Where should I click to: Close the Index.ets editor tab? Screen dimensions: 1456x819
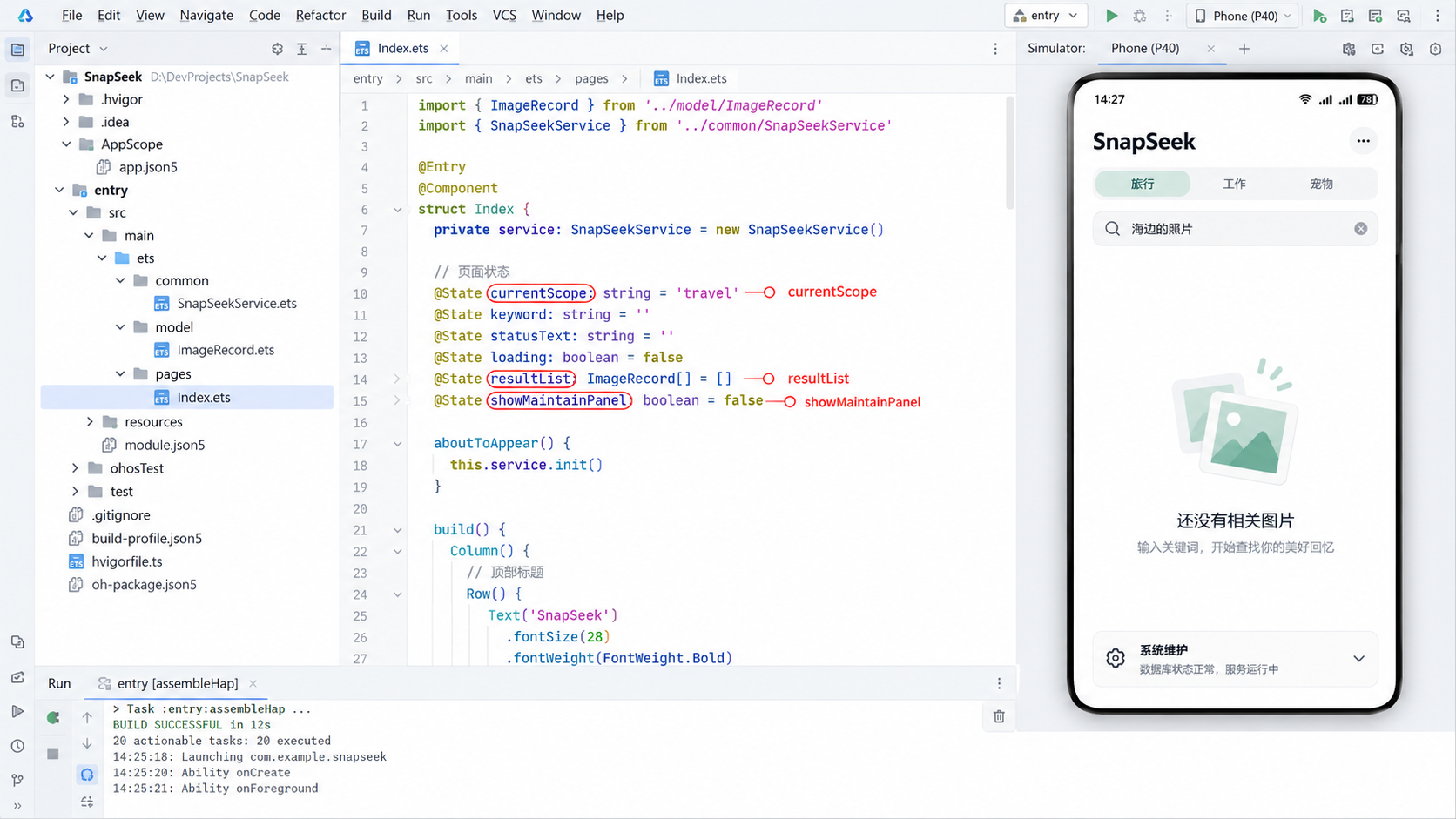pyautogui.click(x=444, y=49)
